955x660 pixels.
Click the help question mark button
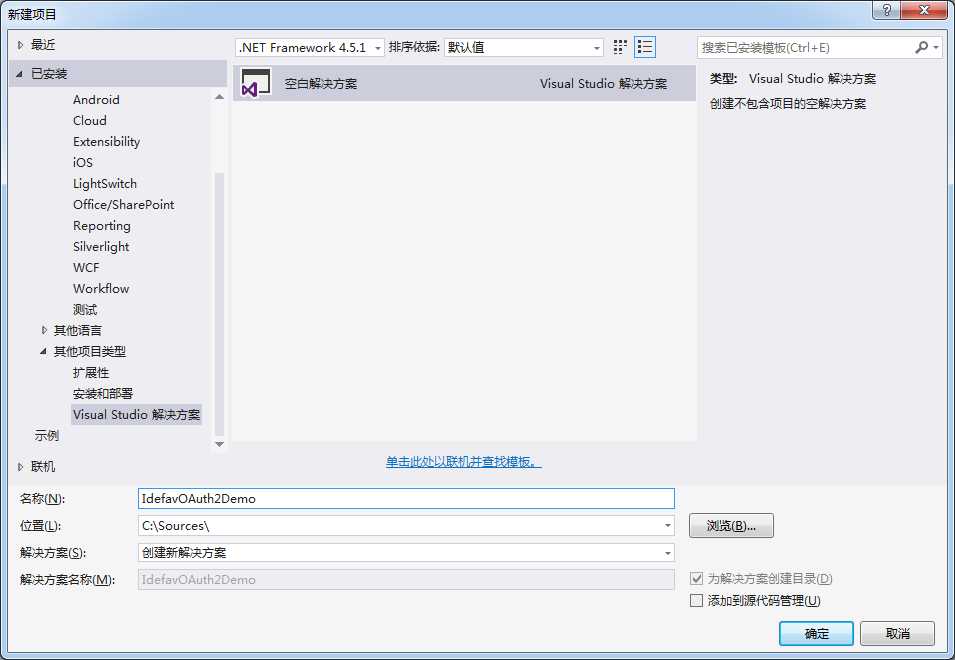click(x=887, y=10)
